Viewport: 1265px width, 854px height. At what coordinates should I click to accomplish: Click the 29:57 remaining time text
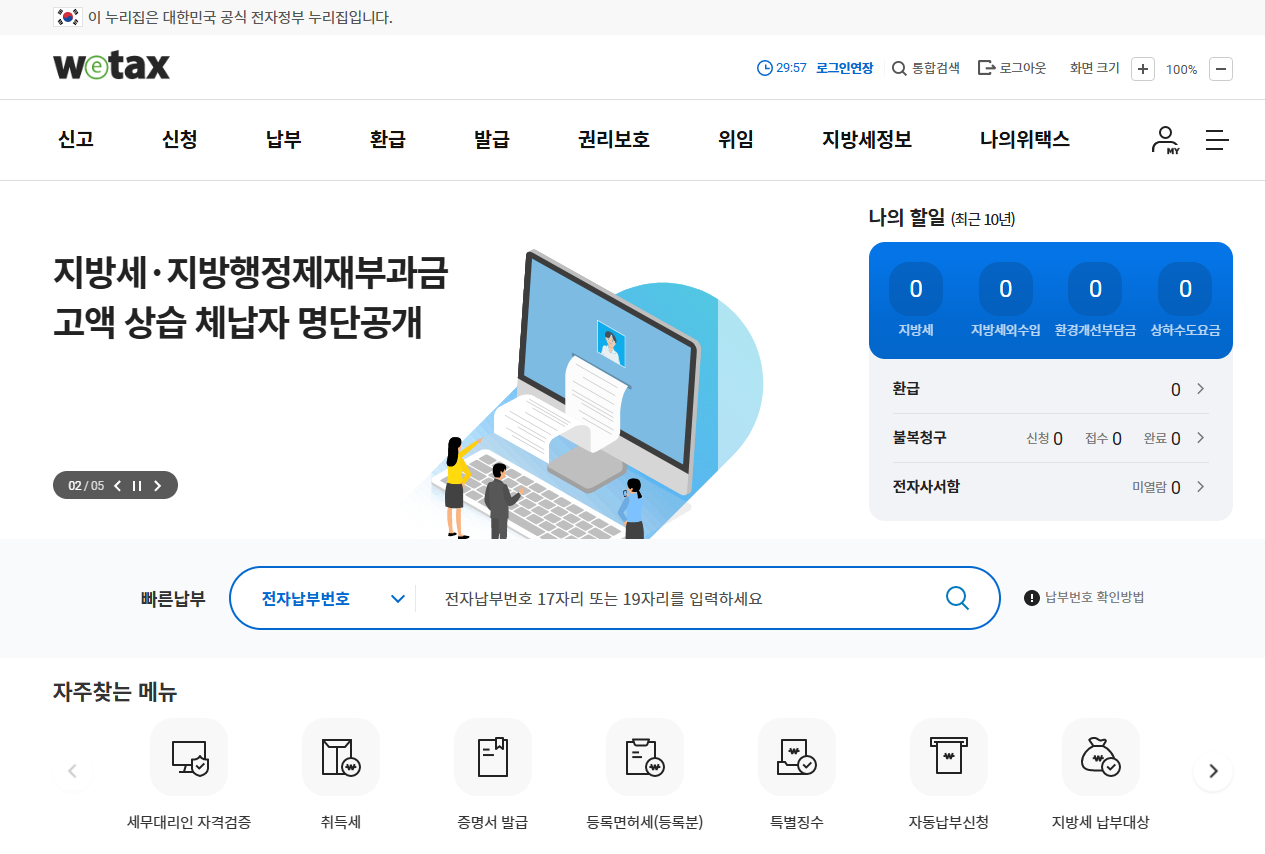pos(791,68)
